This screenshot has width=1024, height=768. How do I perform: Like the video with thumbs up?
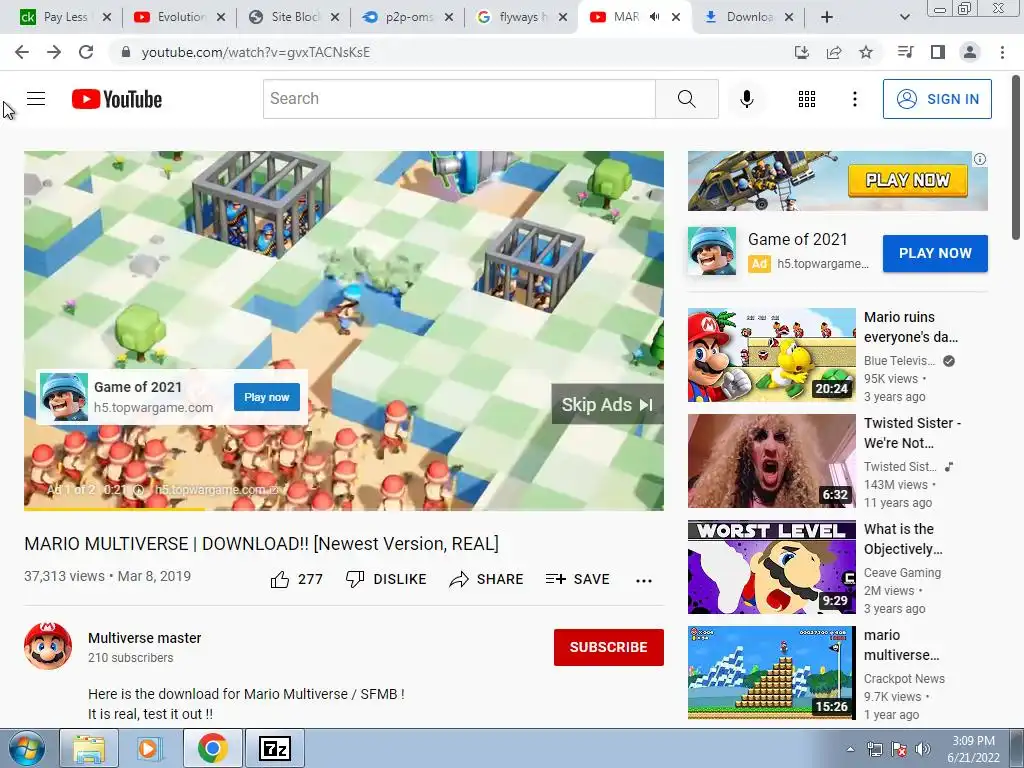tap(296, 579)
